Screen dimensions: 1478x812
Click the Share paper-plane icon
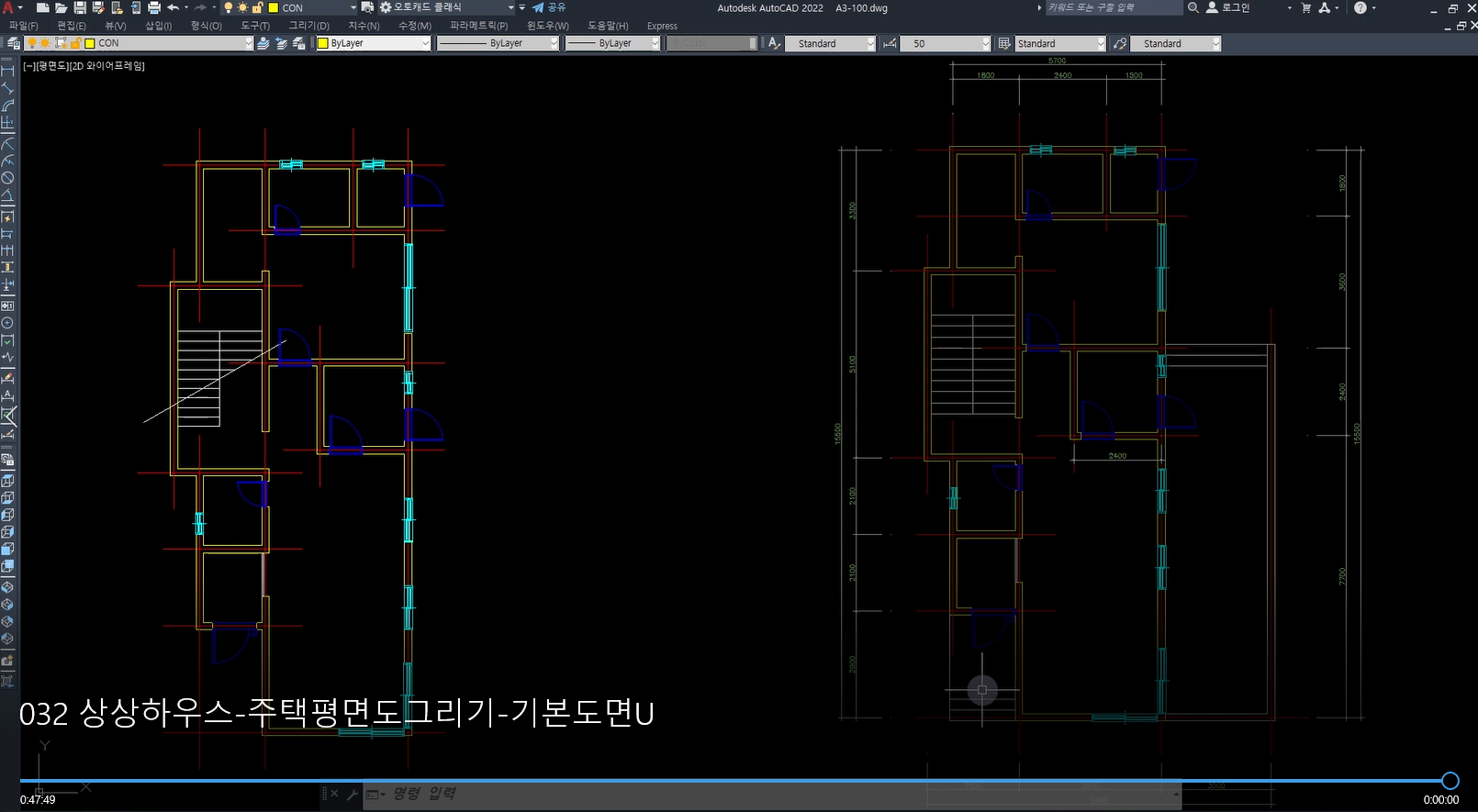[539, 7]
